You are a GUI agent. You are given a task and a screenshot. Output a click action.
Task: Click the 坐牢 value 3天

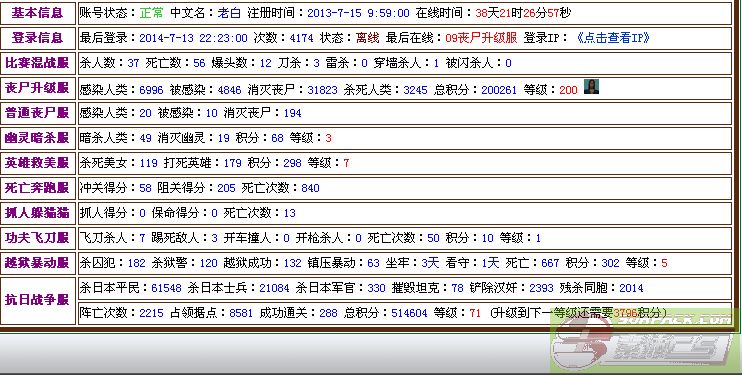pos(430,263)
